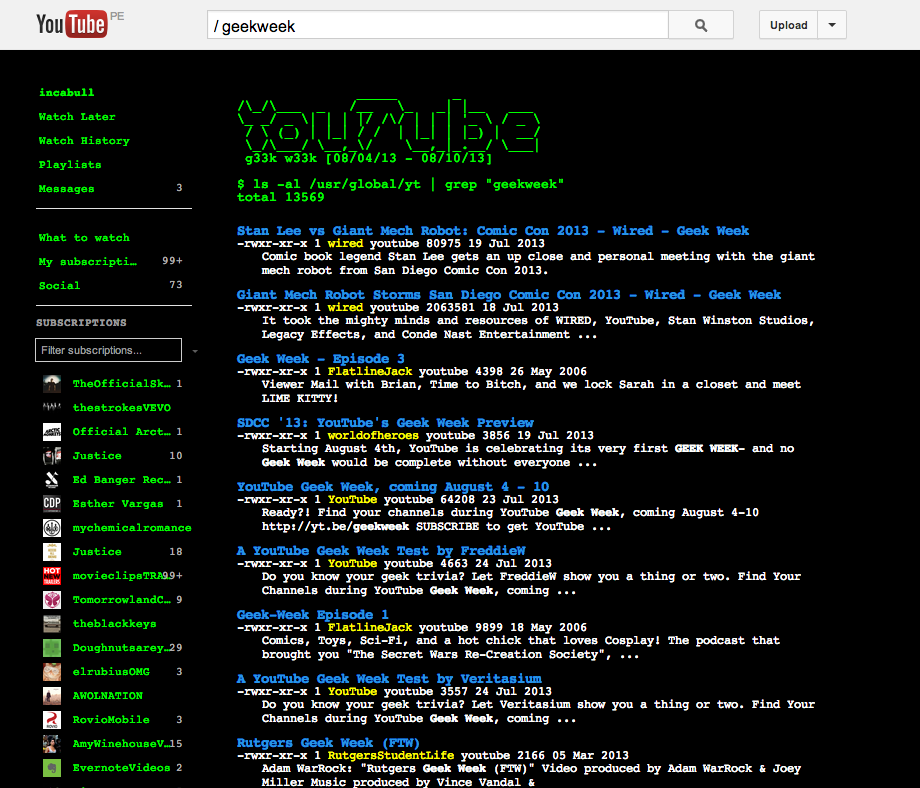The image size is (920, 788).
Task: Open movieclipsTRAILERS channel avatar
Action: (52, 576)
